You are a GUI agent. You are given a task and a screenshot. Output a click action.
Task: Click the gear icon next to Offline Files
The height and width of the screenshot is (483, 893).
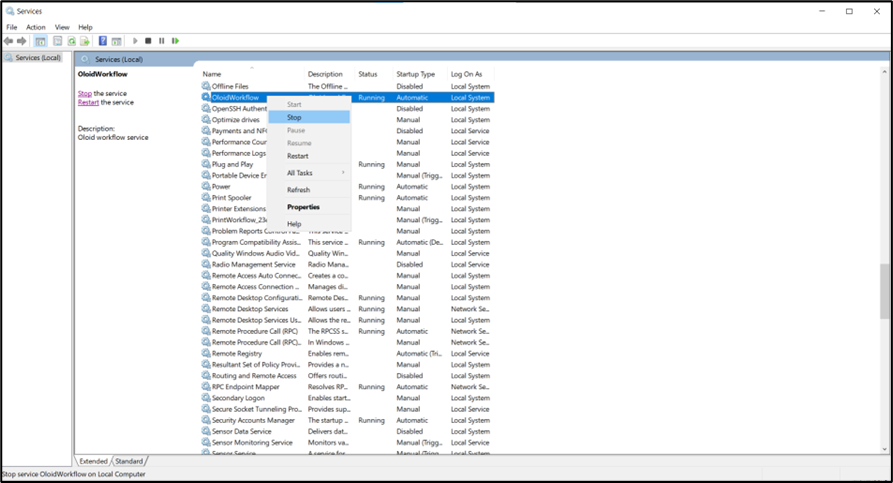click(x=206, y=86)
